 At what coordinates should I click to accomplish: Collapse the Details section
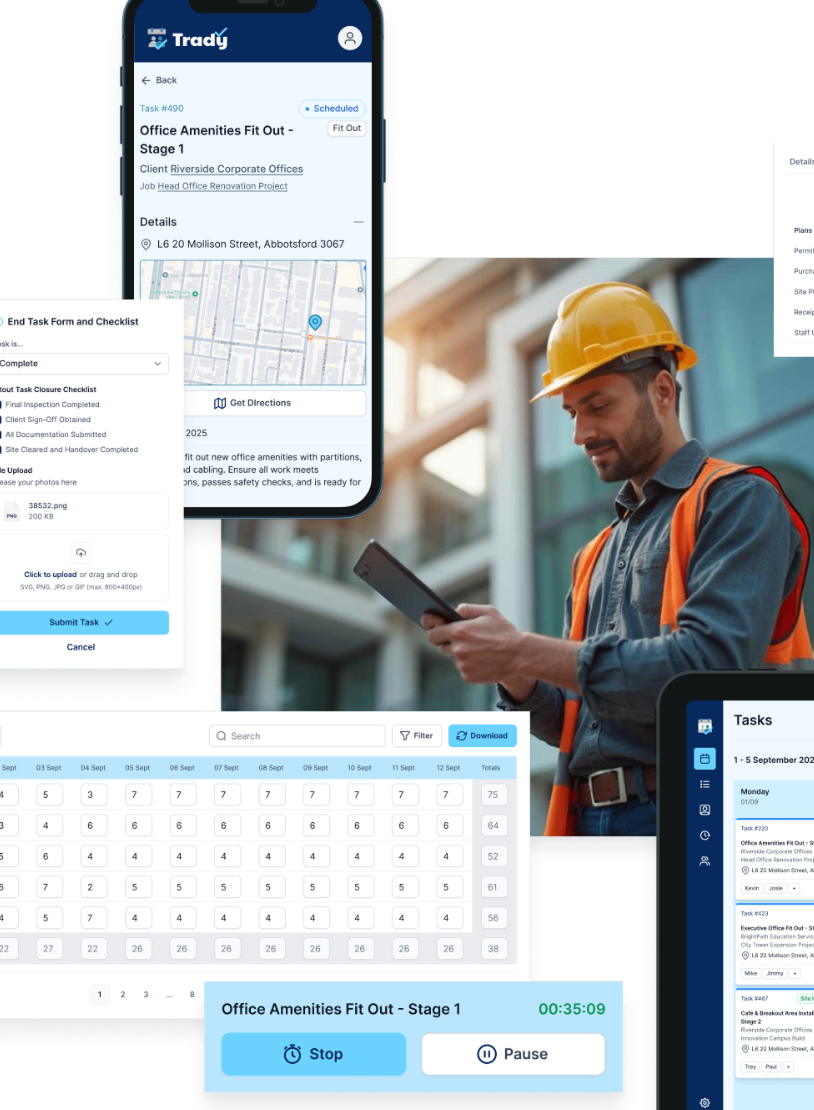tap(358, 222)
